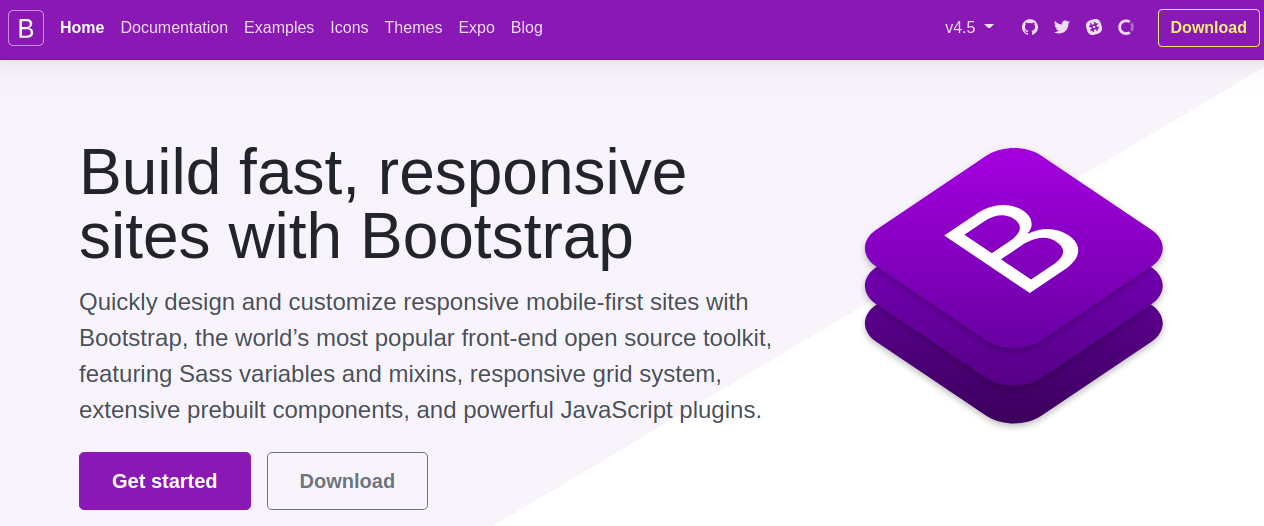Screen dimensions: 1264x526
Task: Click the purple Get started button
Action: (x=165, y=481)
